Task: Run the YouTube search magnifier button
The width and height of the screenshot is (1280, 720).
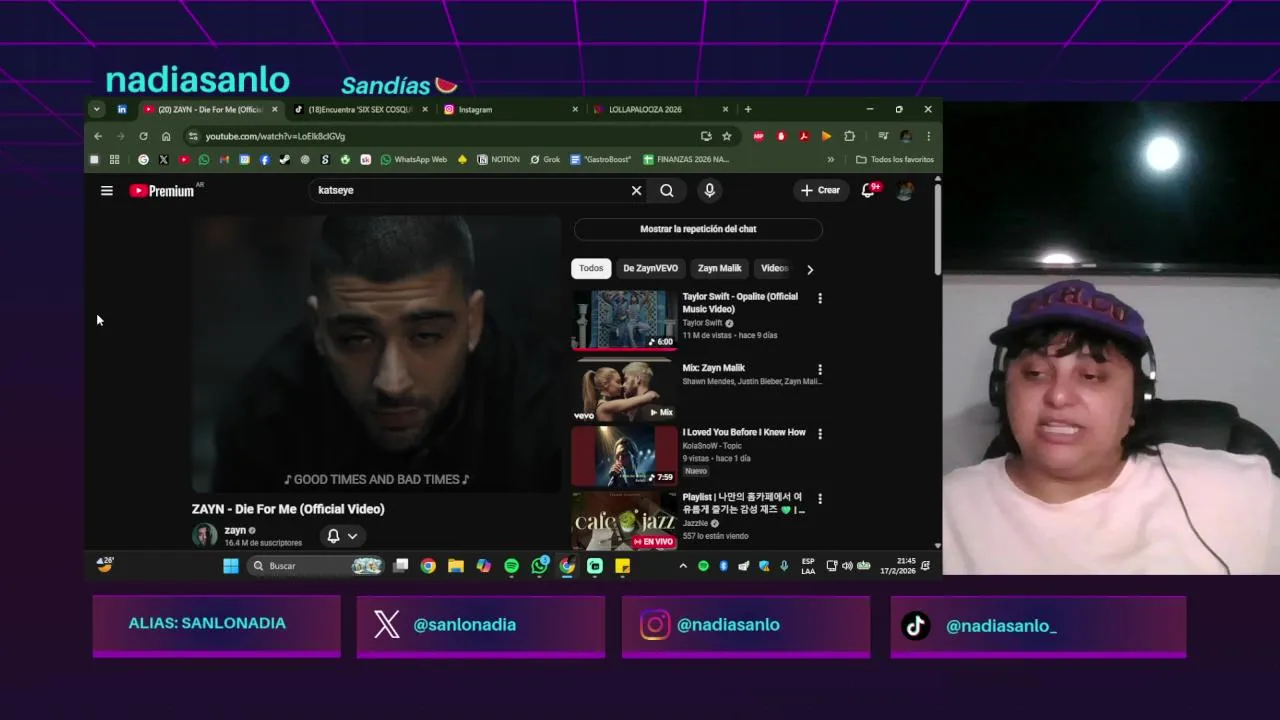Action: point(667,190)
